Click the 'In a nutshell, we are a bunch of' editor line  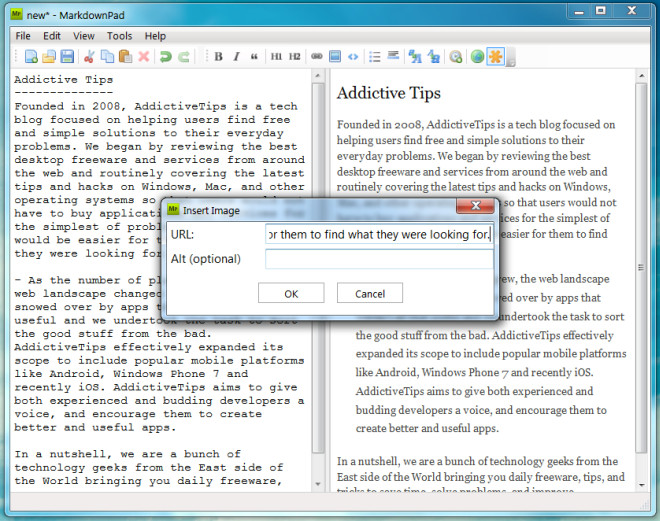(128, 454)
